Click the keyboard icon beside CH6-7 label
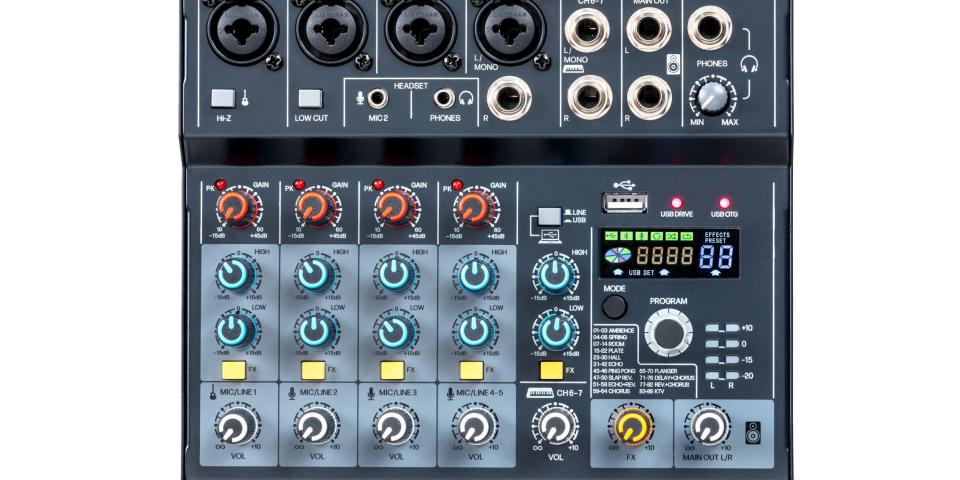Viewport: 960px width, 480px height. click(540, 392)
